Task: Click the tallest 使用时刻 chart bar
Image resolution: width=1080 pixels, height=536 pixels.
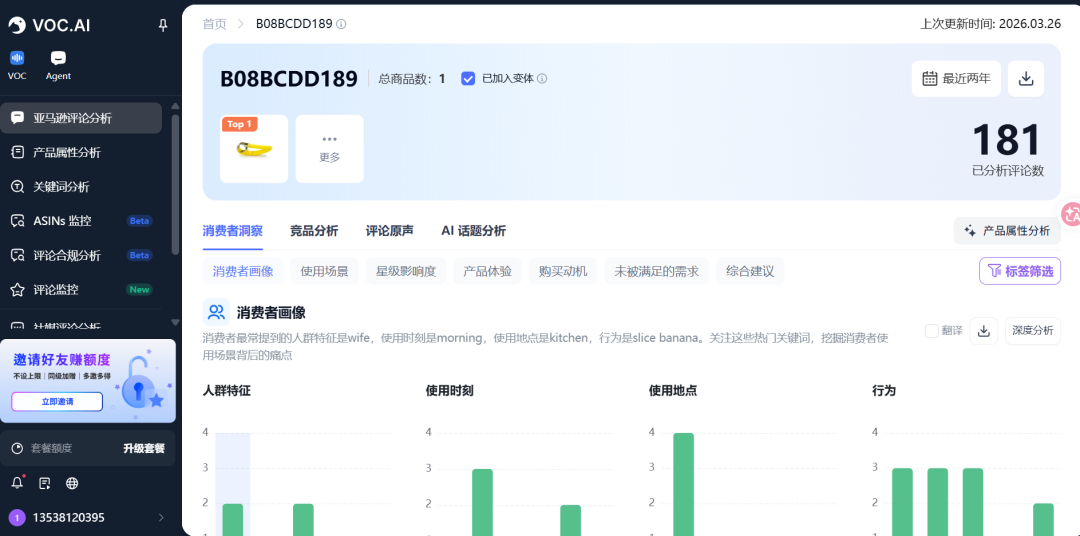Action: point(482,502)
